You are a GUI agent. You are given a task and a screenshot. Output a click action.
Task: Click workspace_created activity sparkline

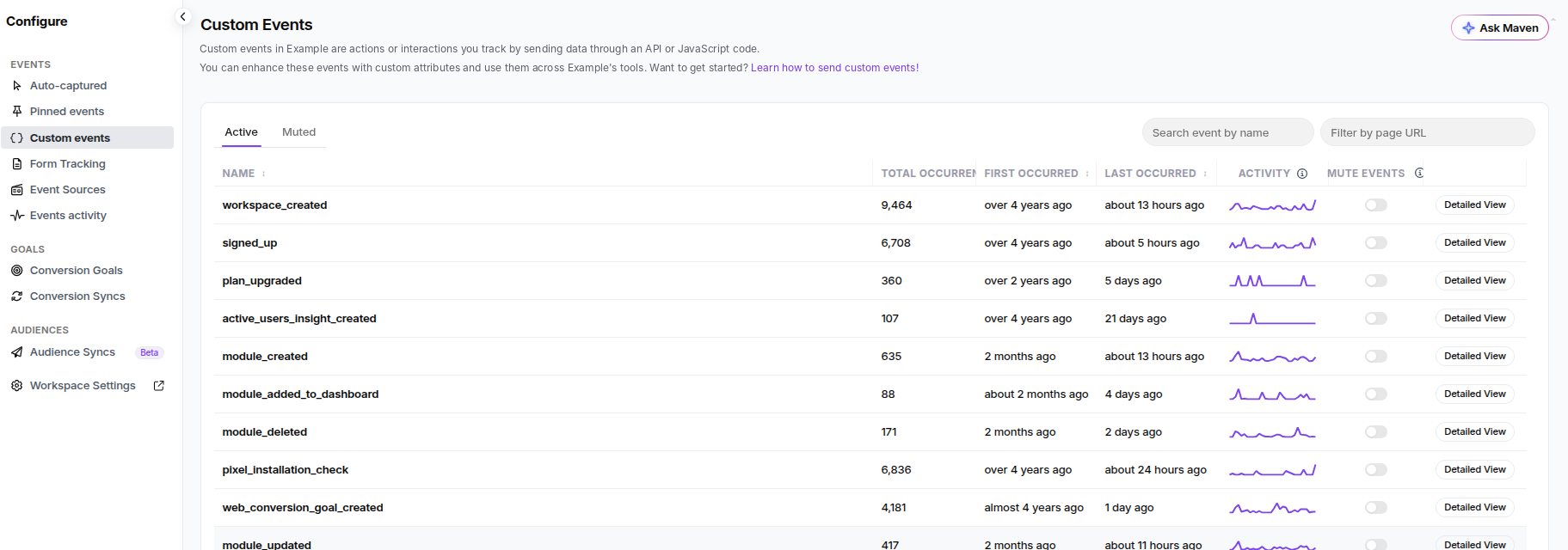(1273, 205)
